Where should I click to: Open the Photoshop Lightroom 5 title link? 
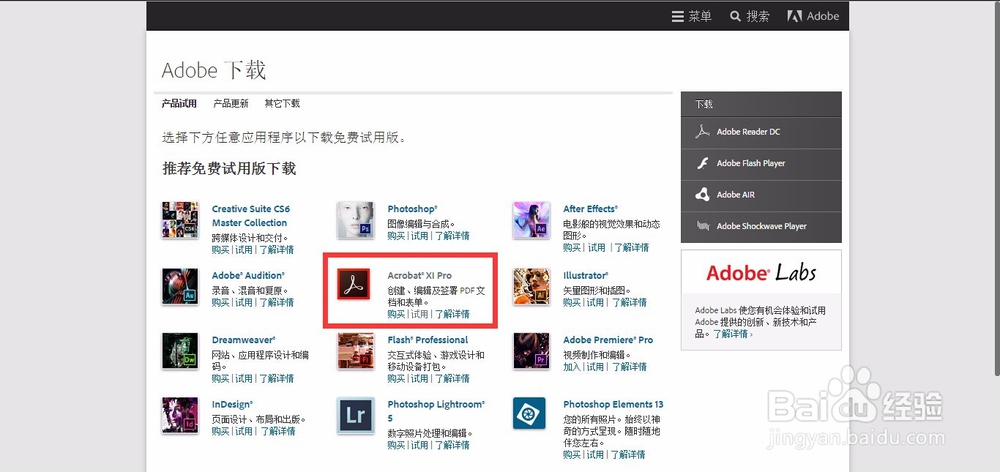point(436,411)
